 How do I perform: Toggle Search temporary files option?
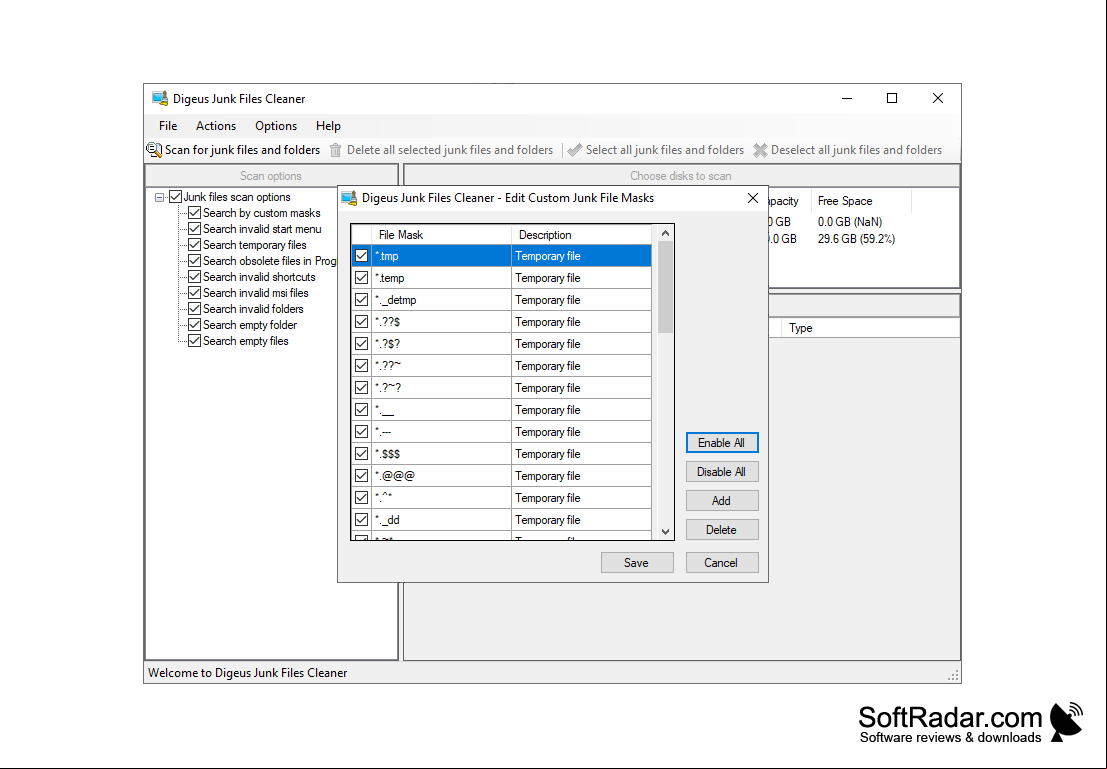tap(195, 244)
